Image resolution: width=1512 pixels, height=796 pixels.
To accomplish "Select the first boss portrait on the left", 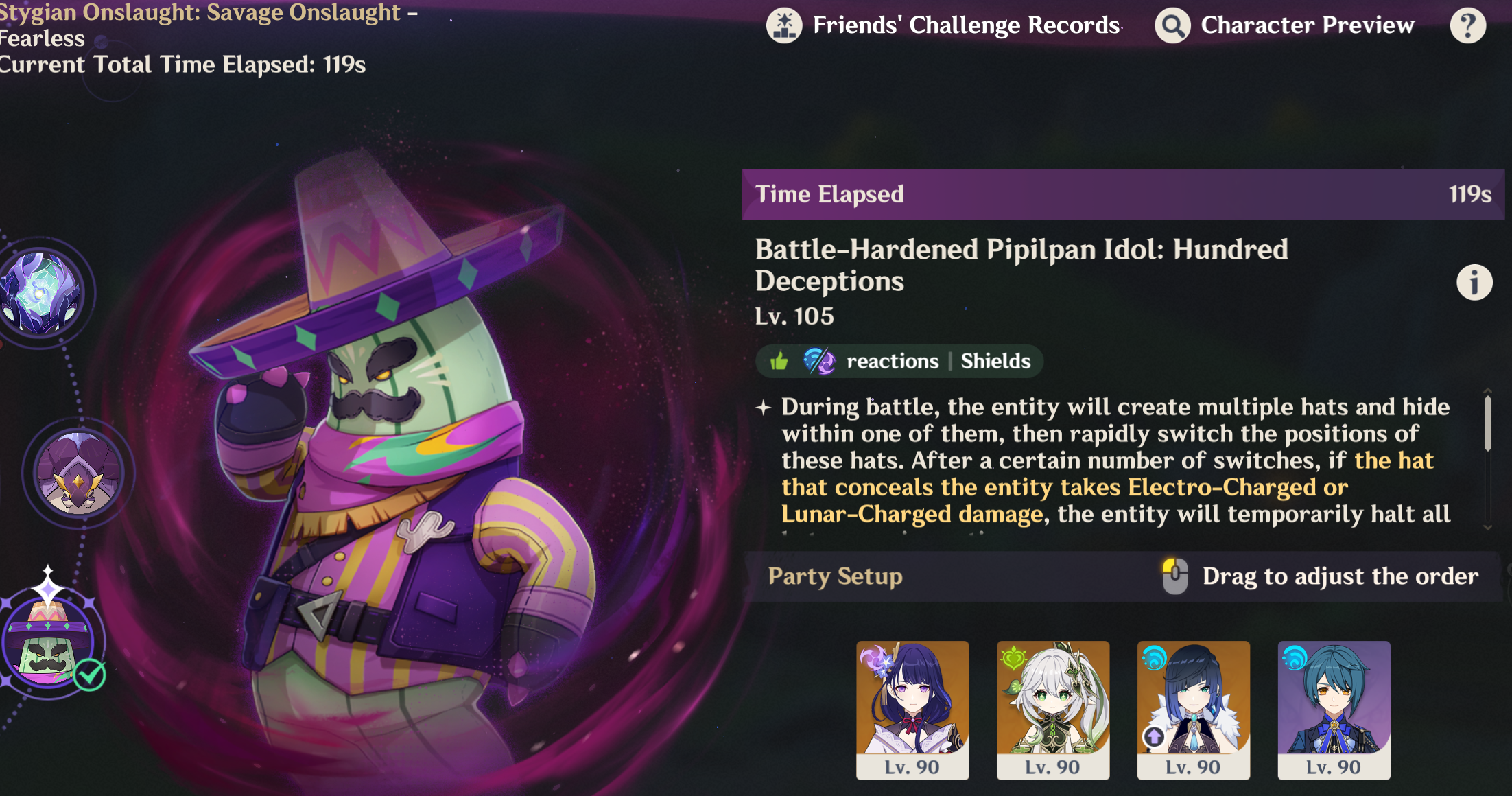I will click(x=41, y=293).
